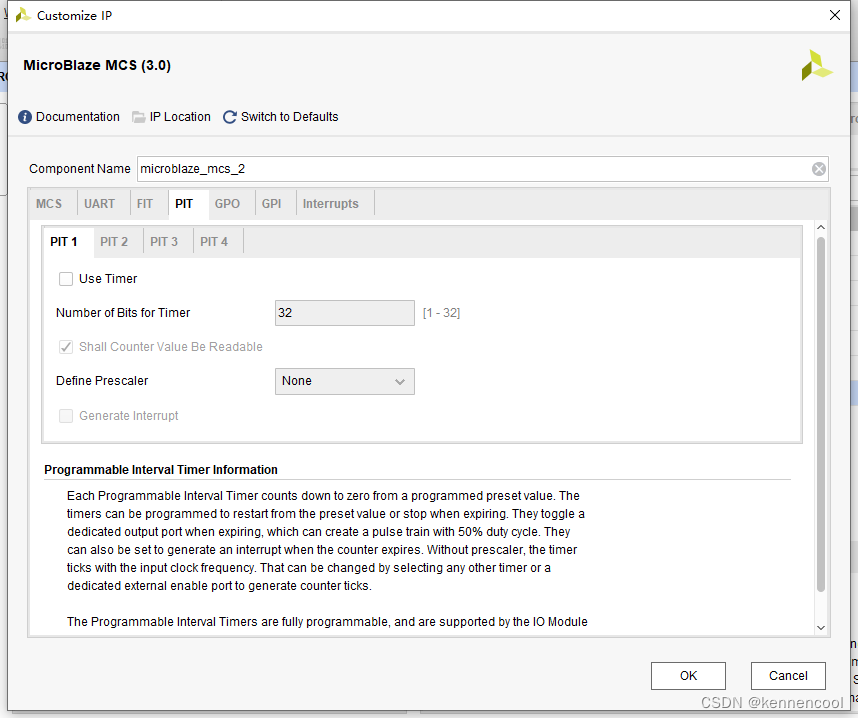Switch to the GPO tab

[x=227, y=204]
